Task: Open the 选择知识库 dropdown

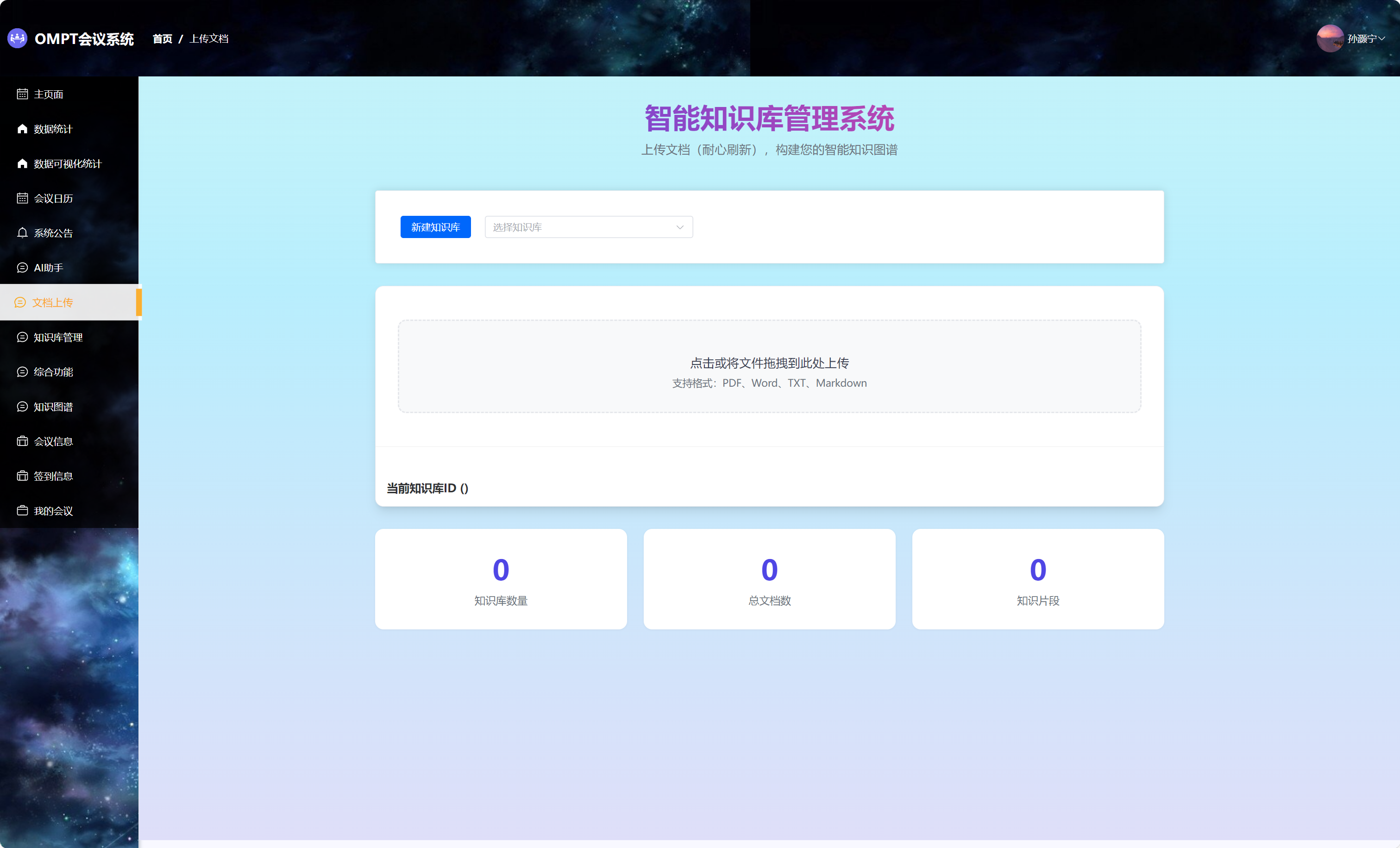Action: point(589,227)
